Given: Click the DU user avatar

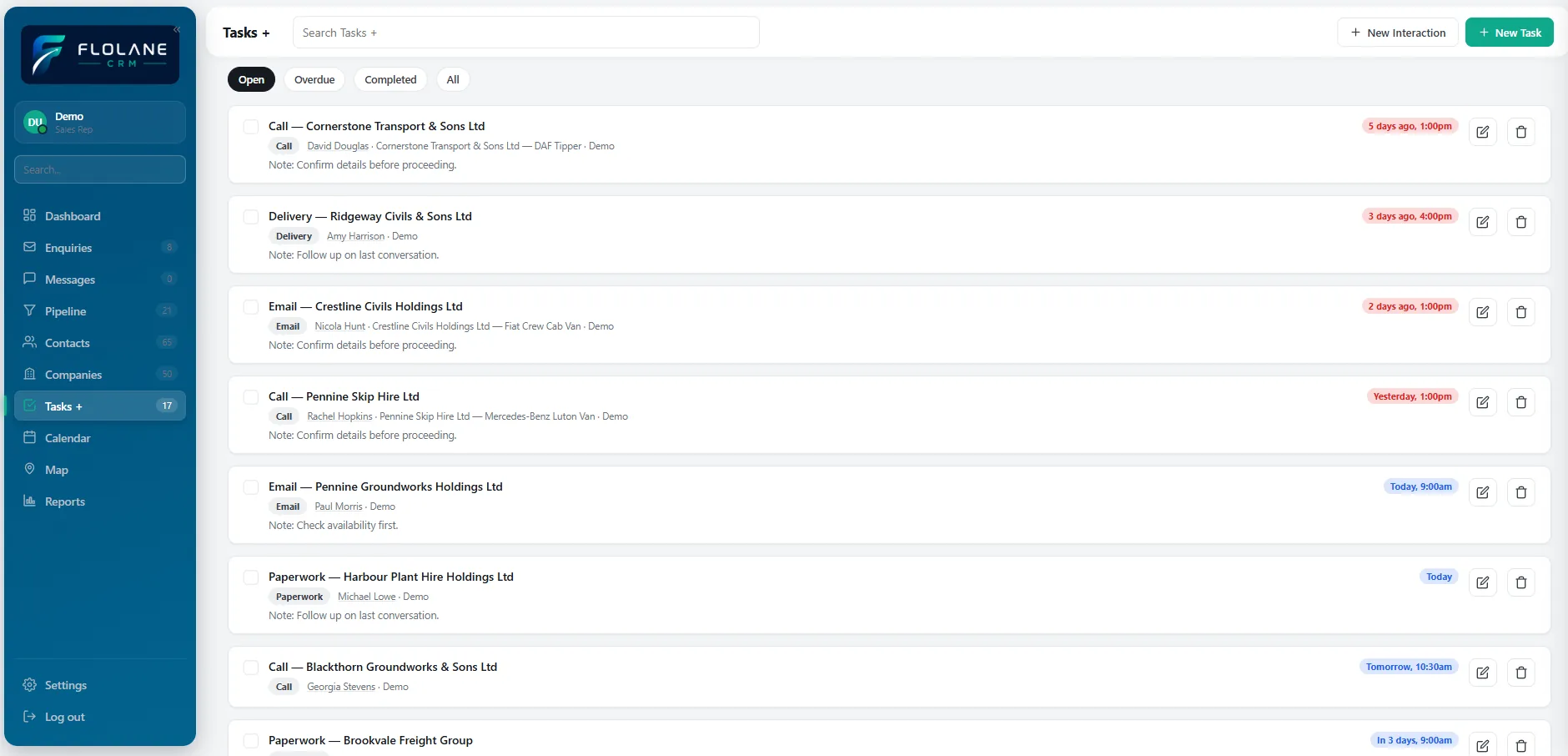Looking at the screenshot, I should pyautogui.click(x=35, y=123).
